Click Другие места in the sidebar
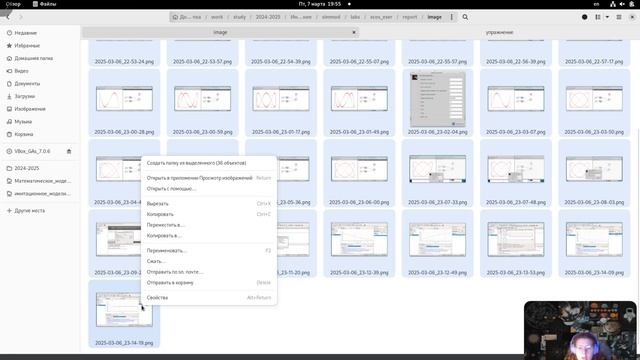This screenshot has height=360, width=640. pyautogui.click(x=40, y=211)
